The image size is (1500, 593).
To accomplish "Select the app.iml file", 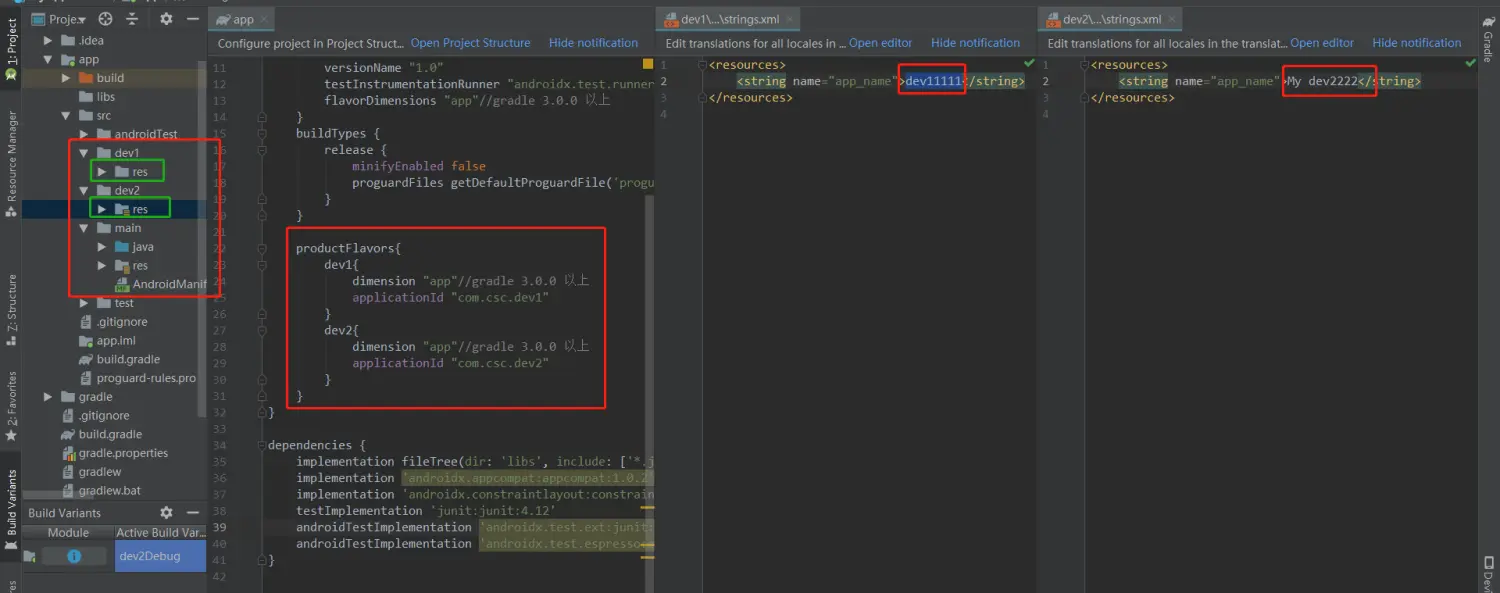I will point(107,341).
